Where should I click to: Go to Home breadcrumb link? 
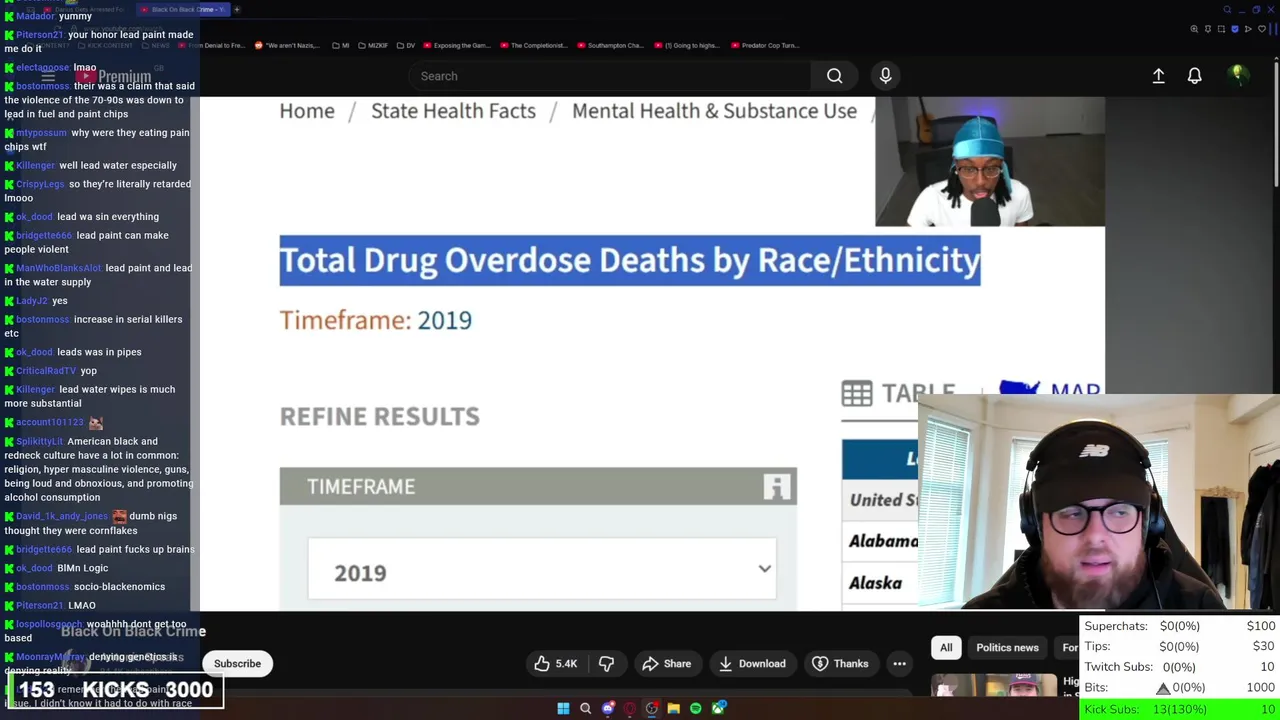pos(307,111)
